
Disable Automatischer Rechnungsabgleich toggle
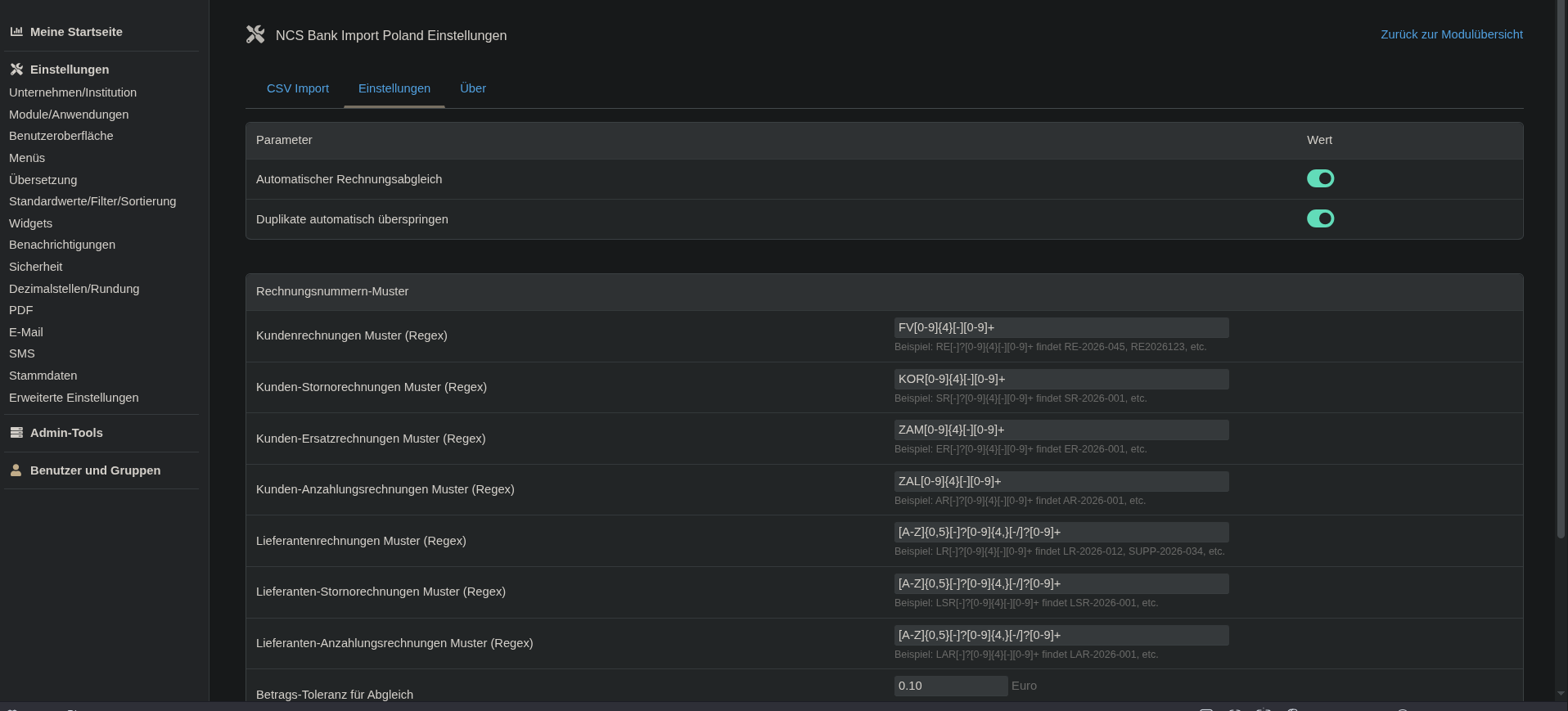tap(1320, 178)
